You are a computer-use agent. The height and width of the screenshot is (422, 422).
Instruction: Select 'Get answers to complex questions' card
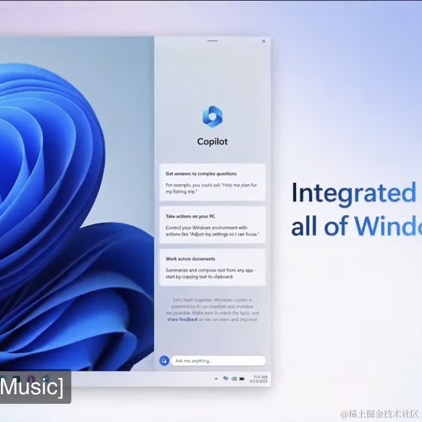point(212,182)
